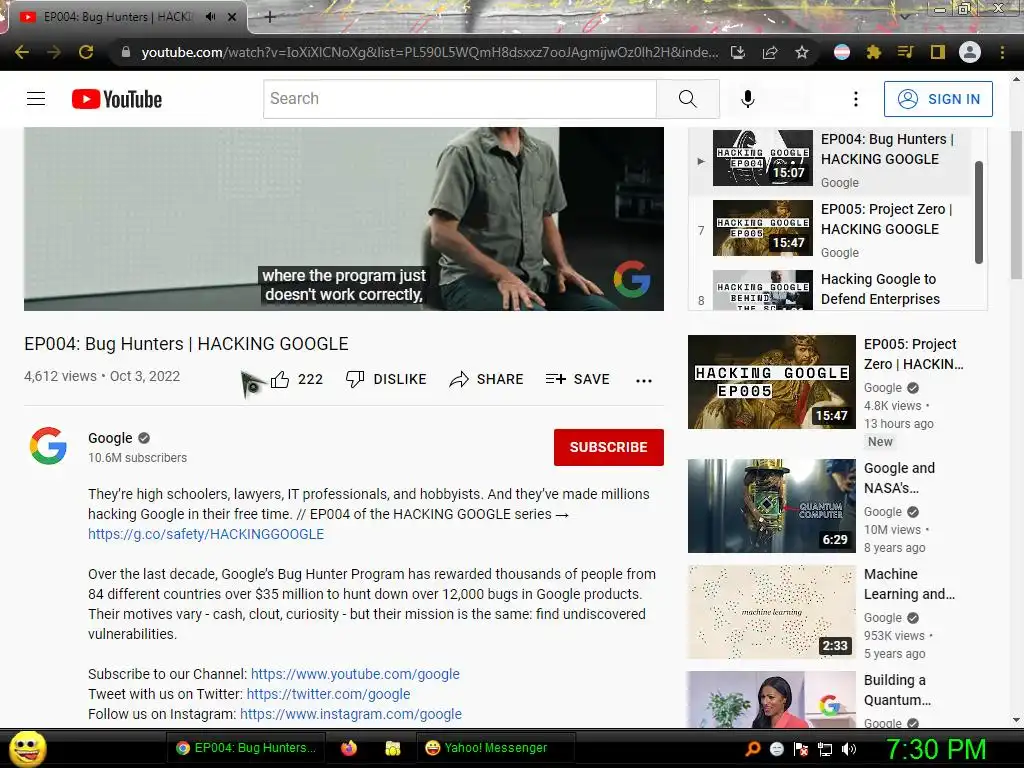Screen dimensions: 1024x768
Task: Open the smiley Start button on taskbar
Action: (x=27, y=748)
